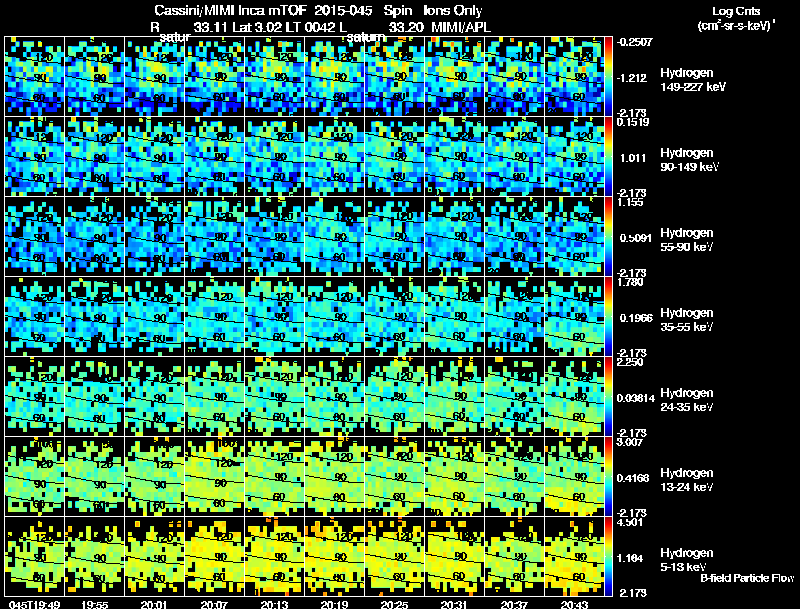800x609 pixels.
Task: Click the 0.1966 color scale value
Action: 636,318
